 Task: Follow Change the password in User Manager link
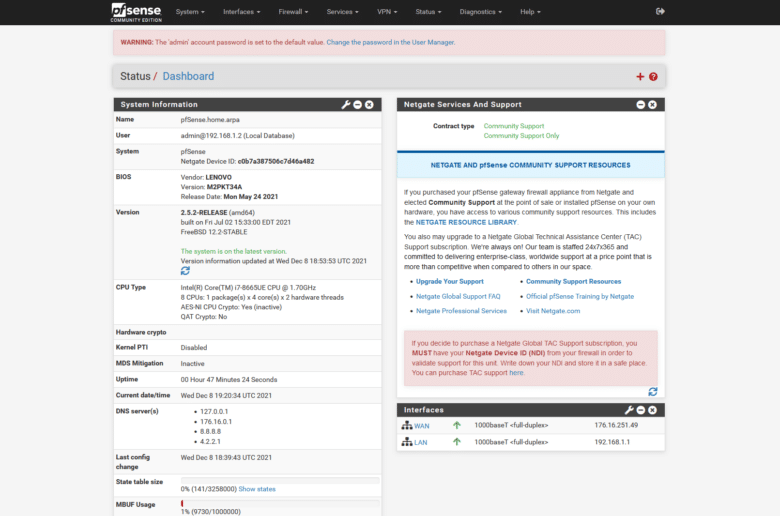(390, 42)
